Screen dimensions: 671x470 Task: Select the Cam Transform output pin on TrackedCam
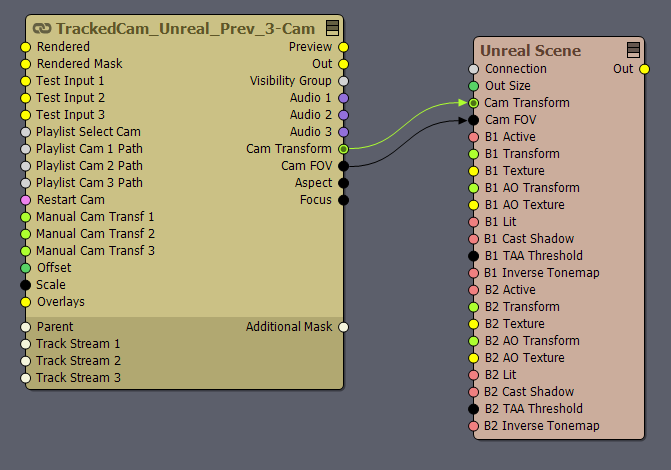[343, 149]
